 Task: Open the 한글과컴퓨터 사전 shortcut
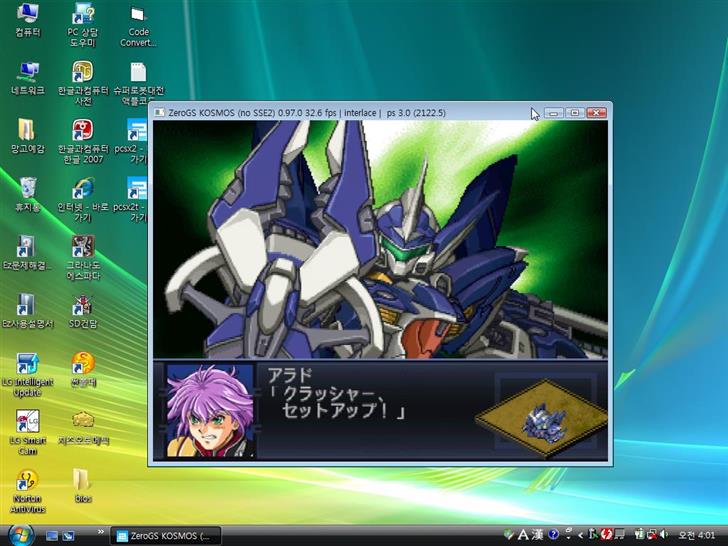[83, 84]
